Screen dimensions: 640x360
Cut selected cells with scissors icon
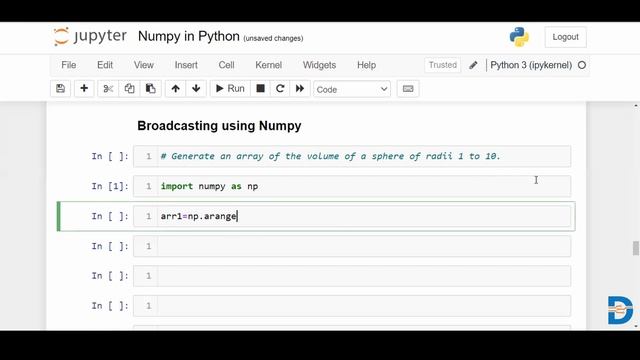pyautogui.click(x=108, y=89)
